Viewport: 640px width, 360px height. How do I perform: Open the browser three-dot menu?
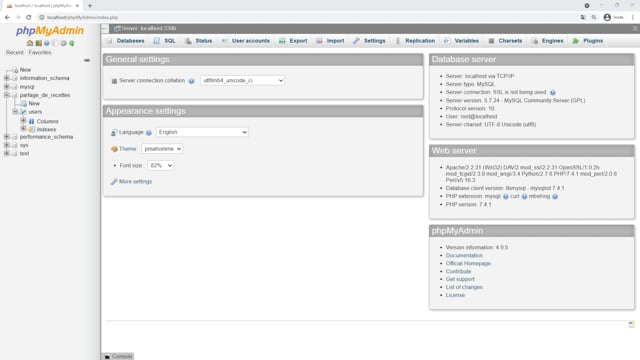[x=633, y=17]
